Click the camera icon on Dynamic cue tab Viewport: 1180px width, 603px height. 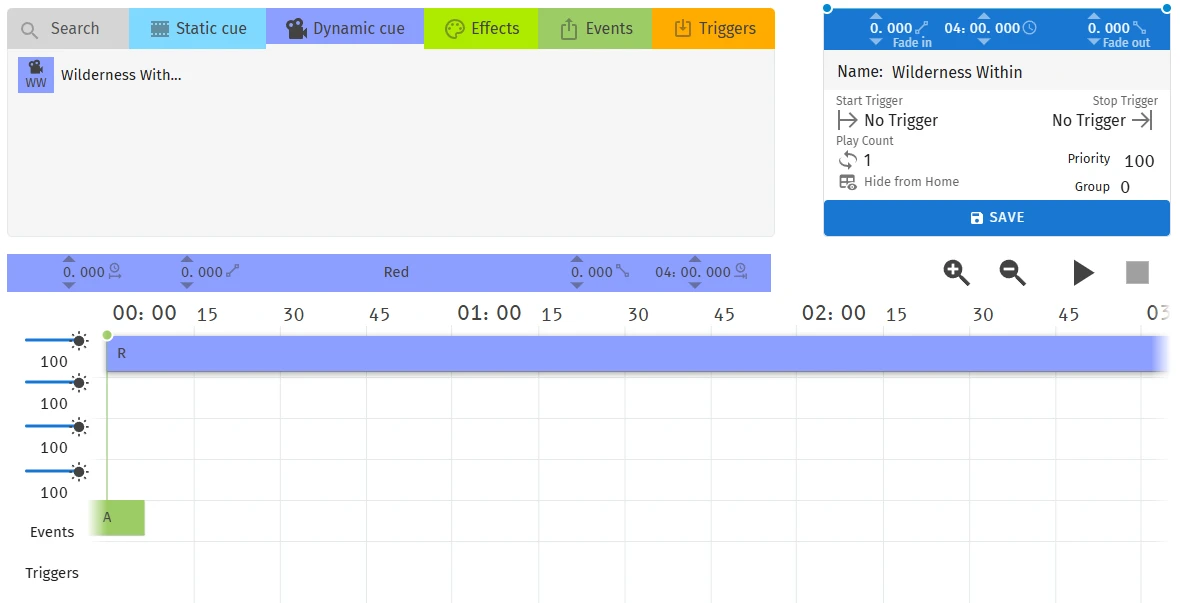[296, 29]
